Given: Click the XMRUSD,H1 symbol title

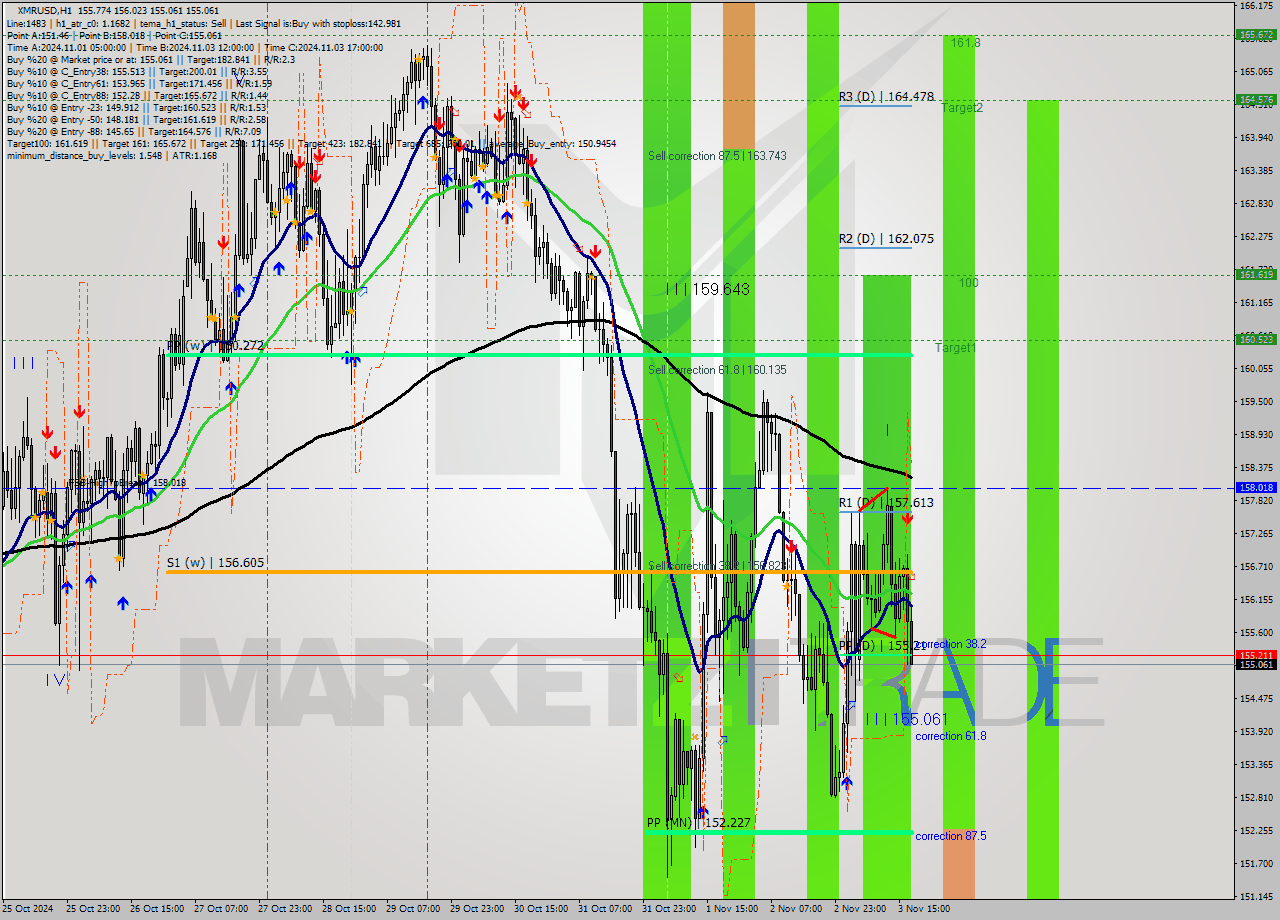Looking at the screenshot, I should [x=44, y=9].
